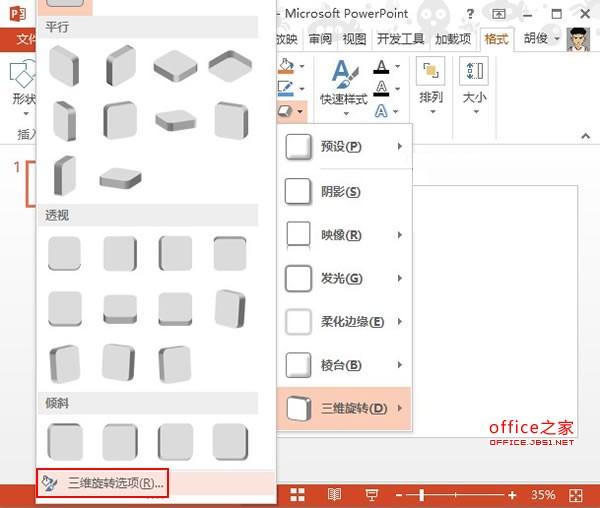The height and width of the screenshot is (508, 600).
Task: Click the text effects glowing A icon
Action: click(381, 111)
